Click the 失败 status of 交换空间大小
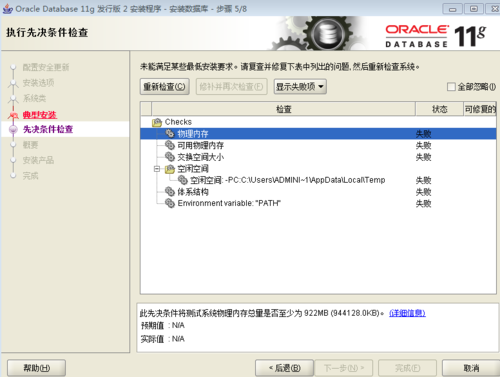The height and width of the screenshot is (377, 500). tap(423, 157)
